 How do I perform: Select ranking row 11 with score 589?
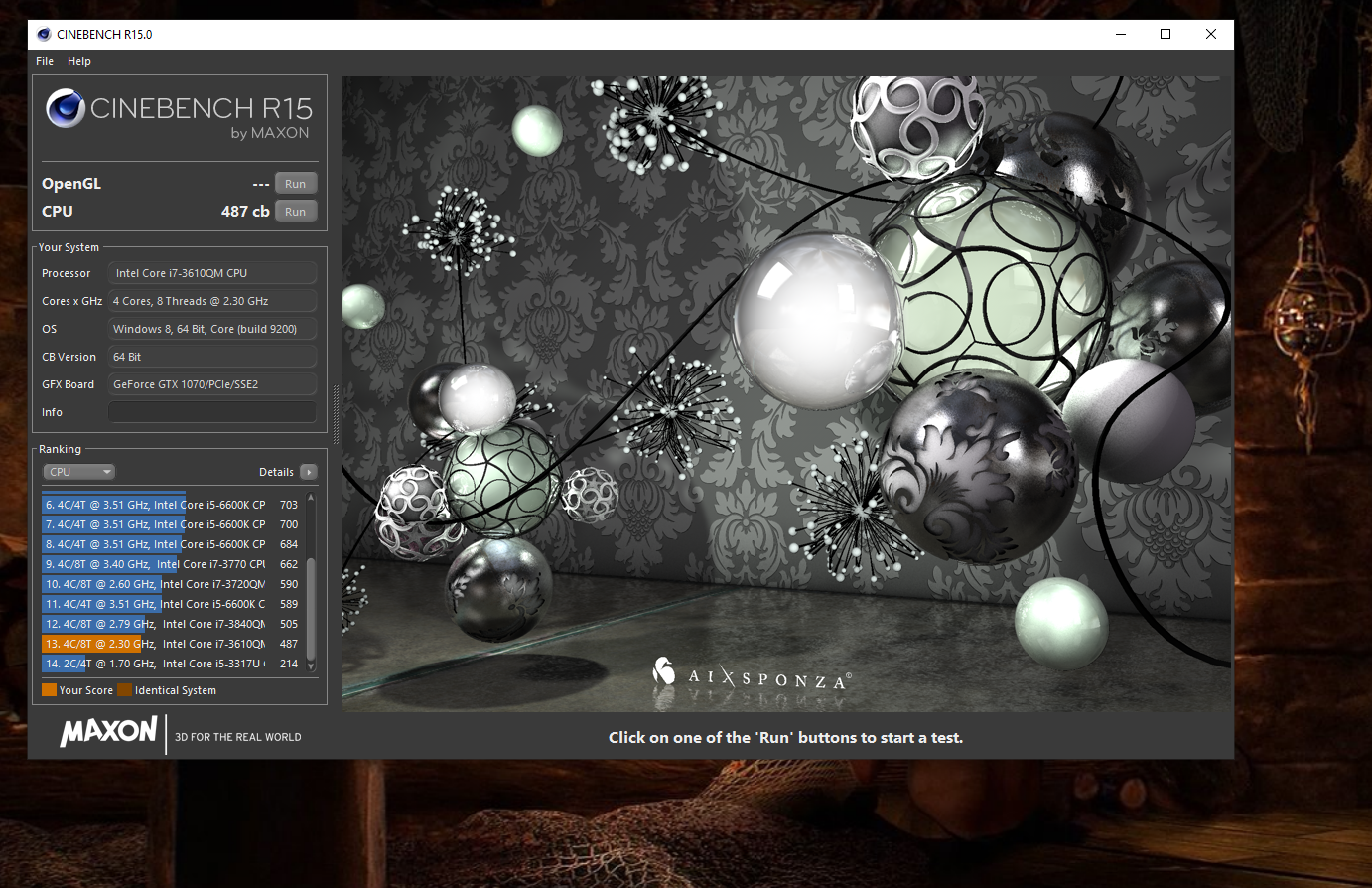click(x=172, y=604)
